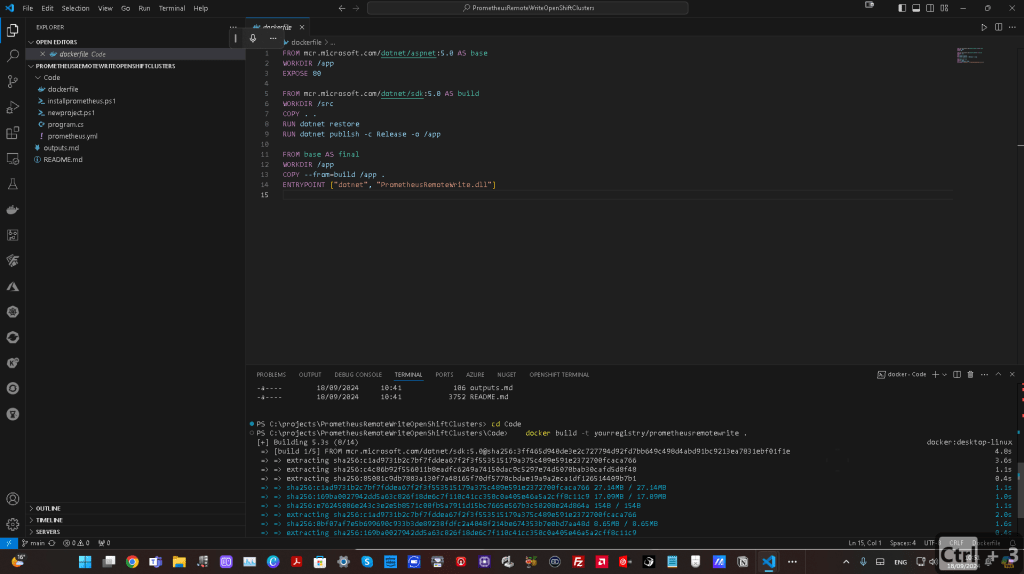Viewport: 1024px width, 574px height.
Task: Switch to the Debug Console tab
Action: pyautogui.click(x=358, y=375)
